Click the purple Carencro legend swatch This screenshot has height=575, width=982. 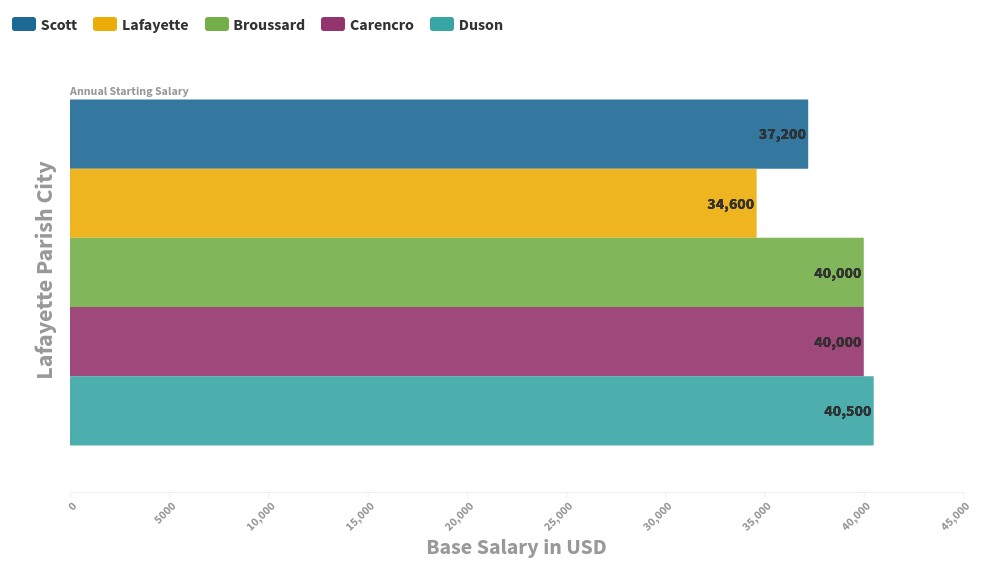click(x=333, y=25)
